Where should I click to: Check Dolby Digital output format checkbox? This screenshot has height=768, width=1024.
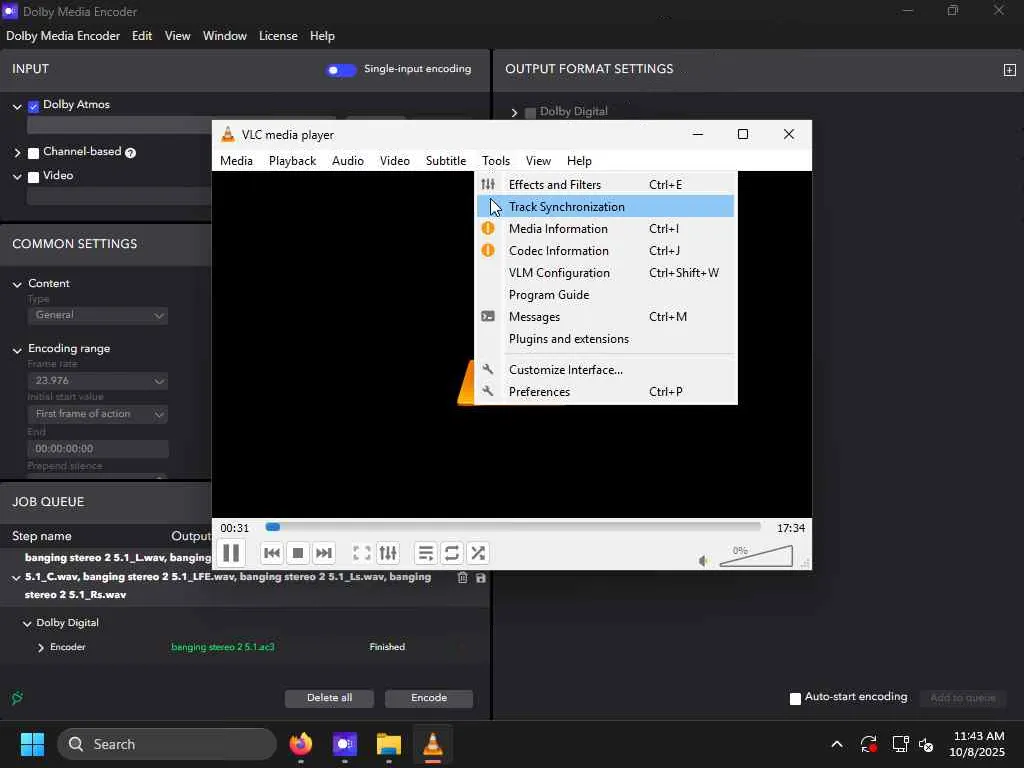click(530, 113)
